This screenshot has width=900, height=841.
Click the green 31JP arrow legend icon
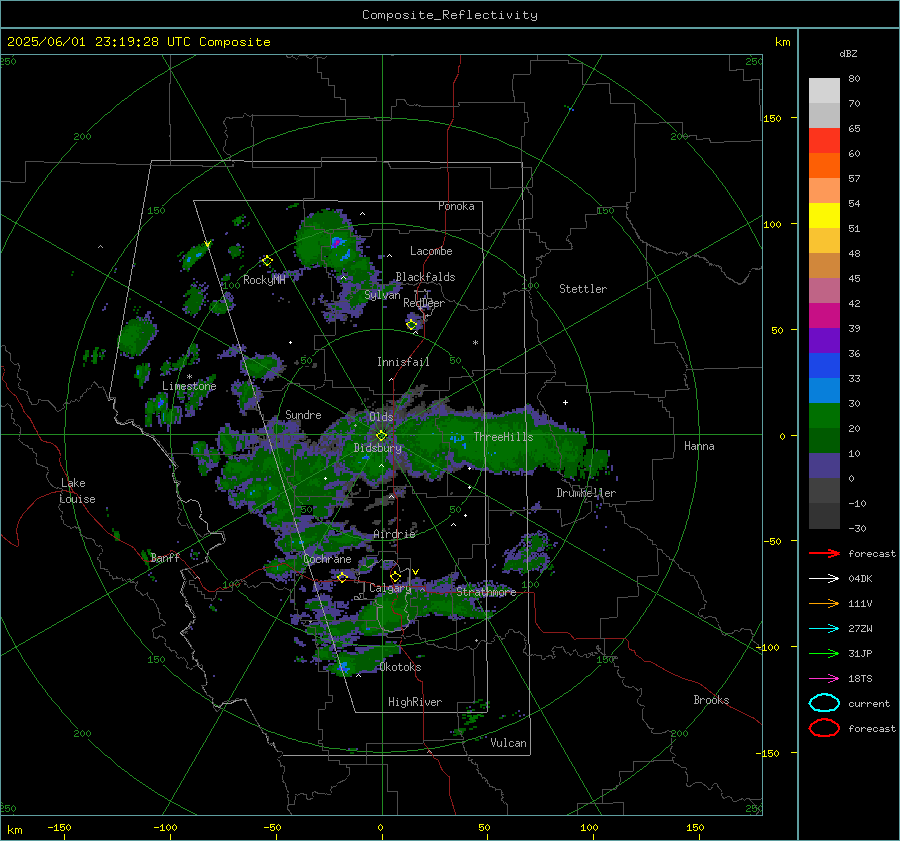824,653
